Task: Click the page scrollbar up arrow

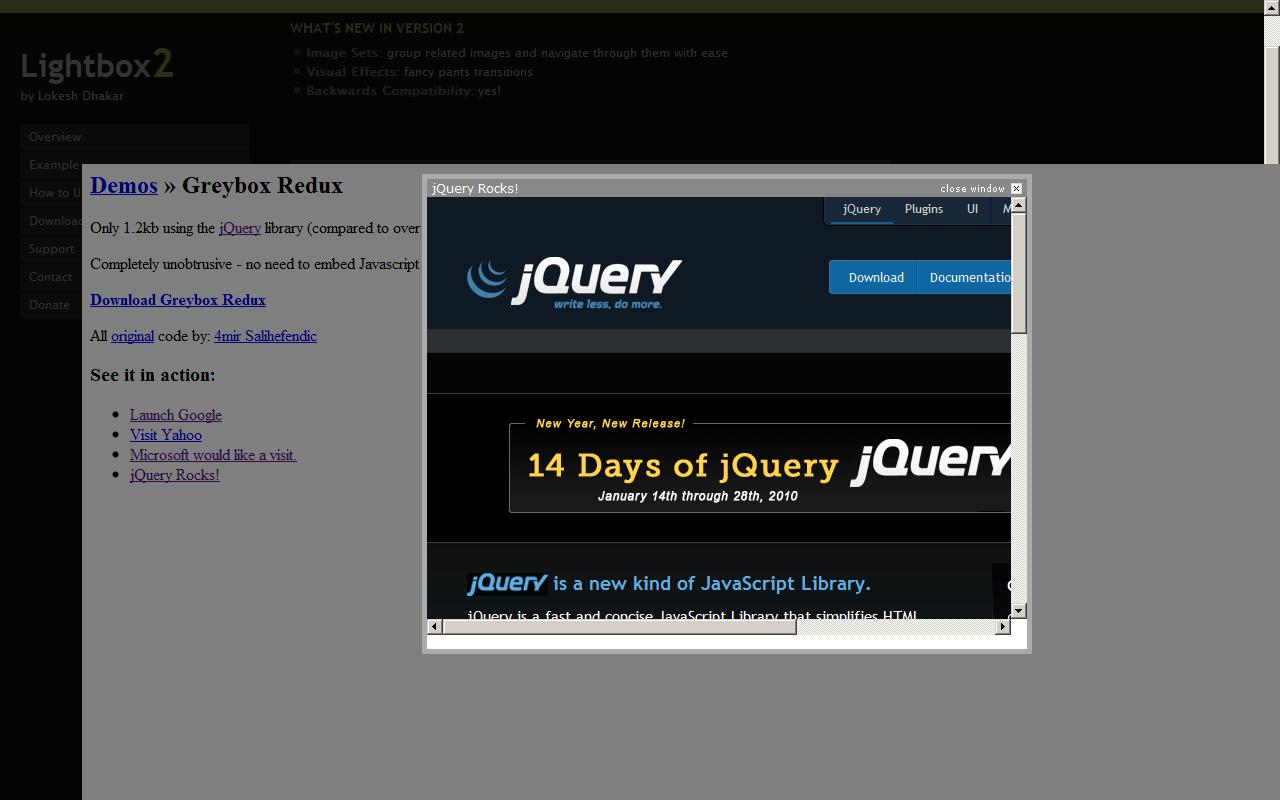Action: click(1272, 7)
